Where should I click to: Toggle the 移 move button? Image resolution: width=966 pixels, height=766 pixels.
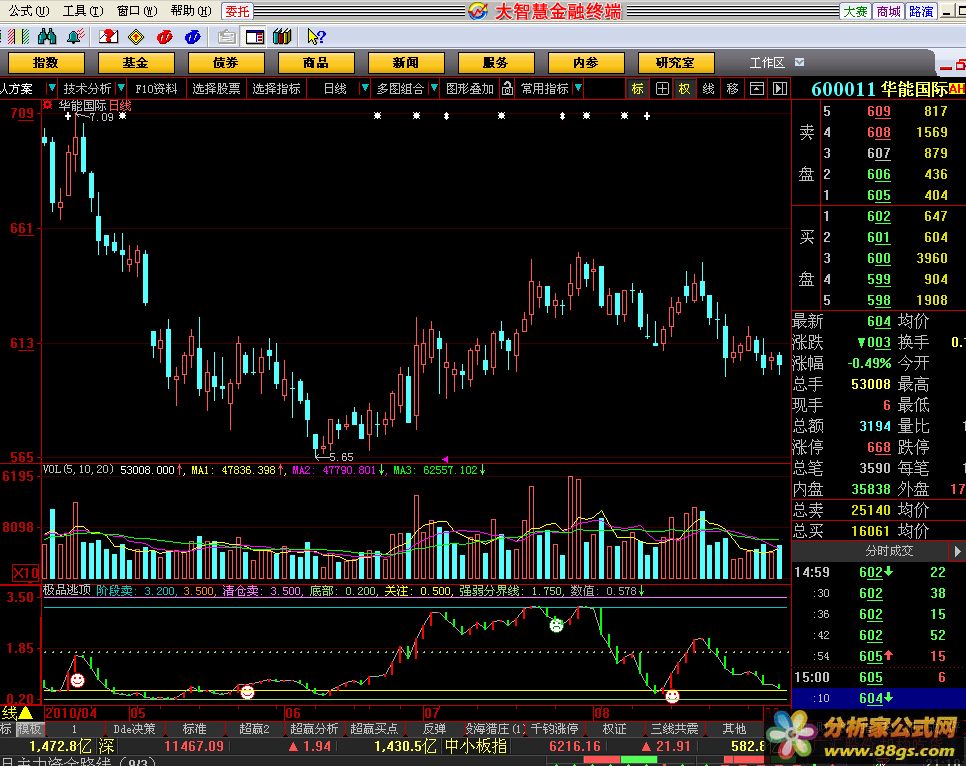coord(733,89)
